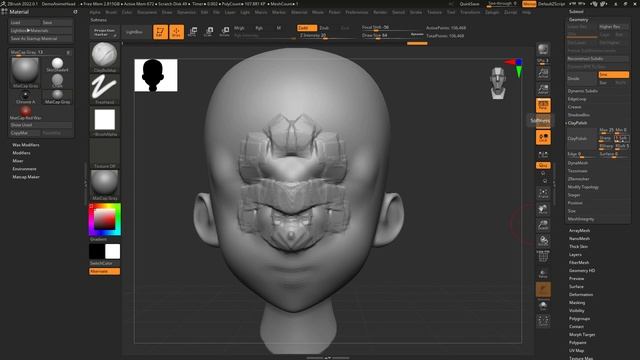This screenshot has width=640, height=360.
Task: Toggle the Mrgb channel
Action: point(239,28)
